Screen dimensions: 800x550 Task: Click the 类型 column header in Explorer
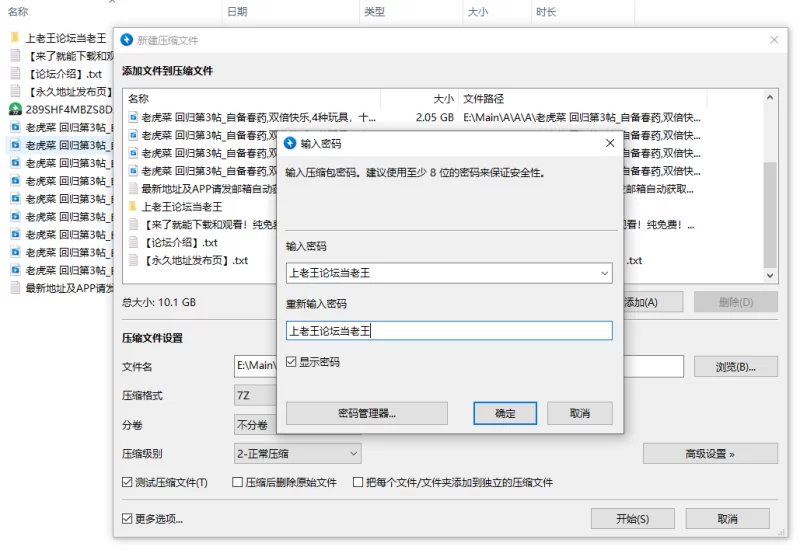point(374,12)
